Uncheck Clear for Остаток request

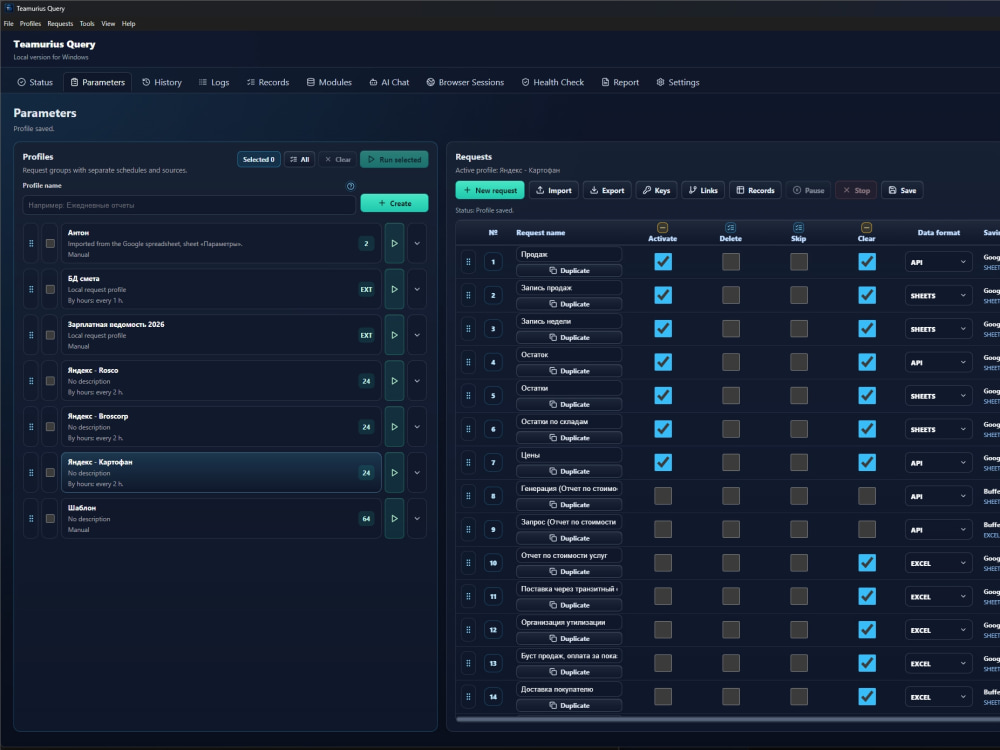pos(867,362)
